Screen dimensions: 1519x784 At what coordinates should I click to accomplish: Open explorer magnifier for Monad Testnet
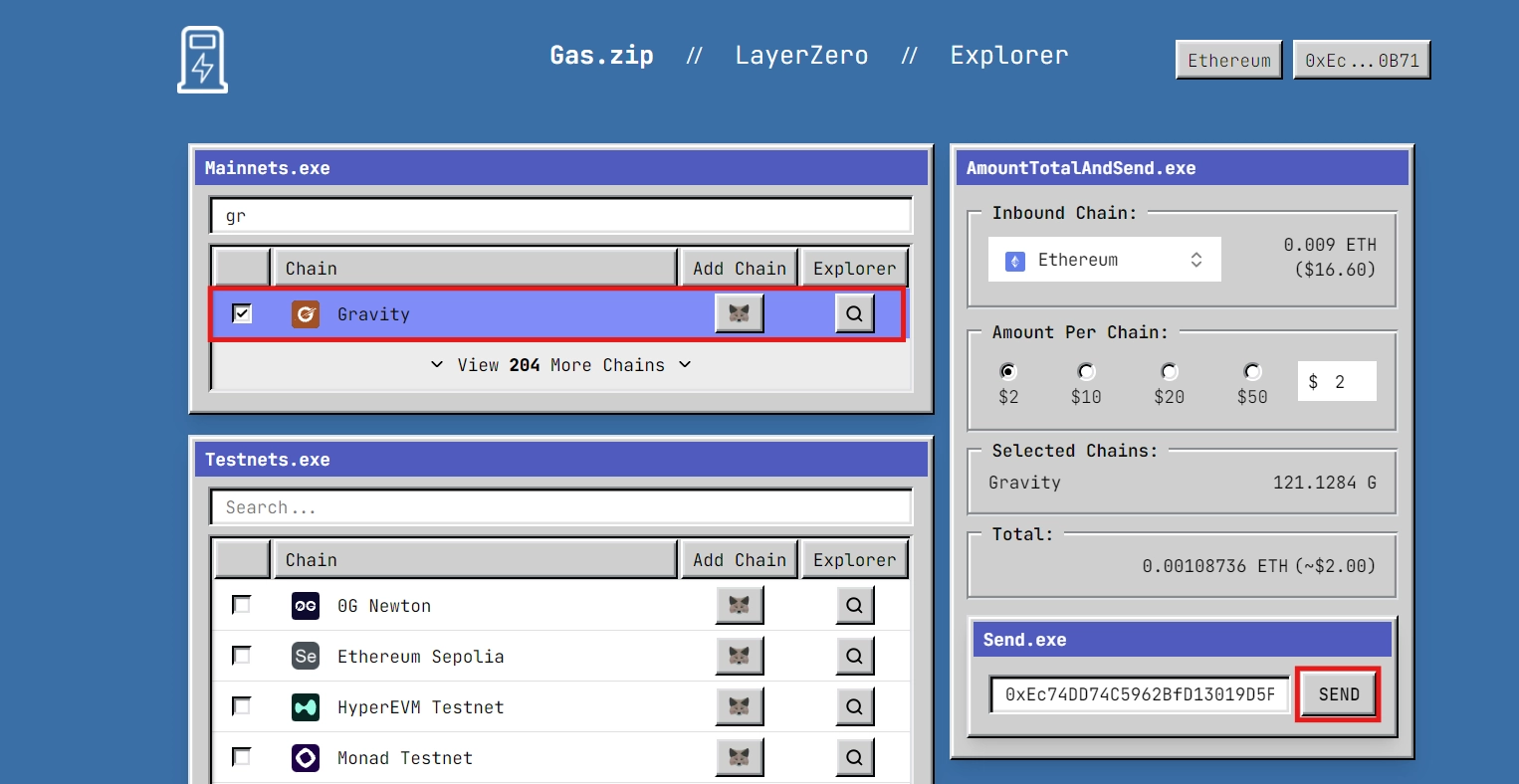point(854,758)
